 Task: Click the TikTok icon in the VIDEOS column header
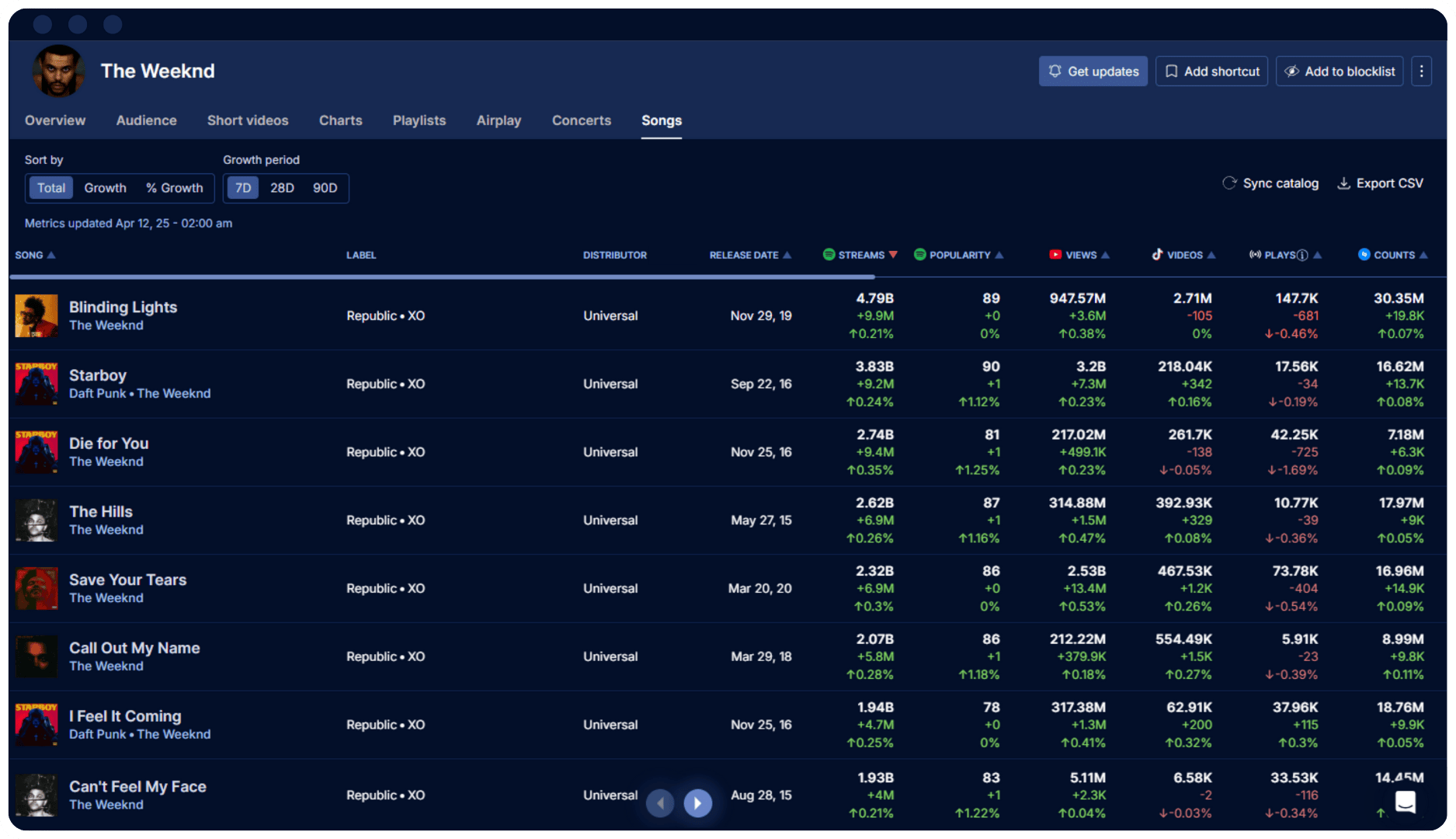pyautogui.click(x=1156, y=254)
